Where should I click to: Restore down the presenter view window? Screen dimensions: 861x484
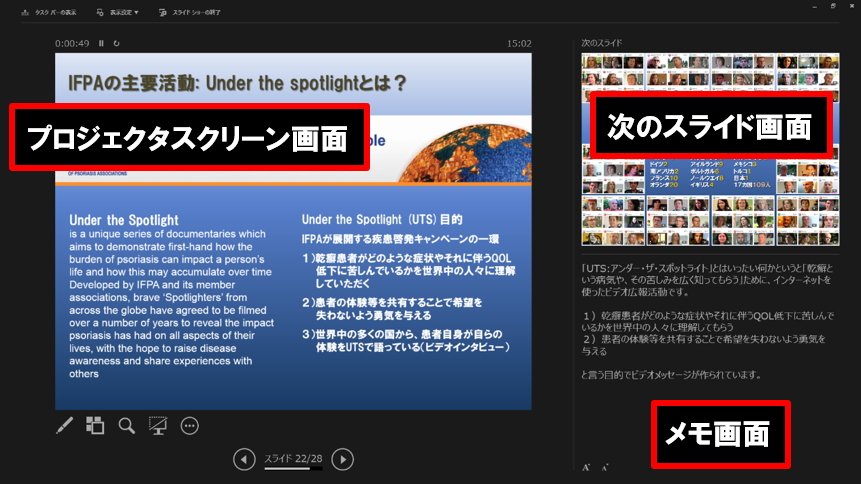point(831,6)
